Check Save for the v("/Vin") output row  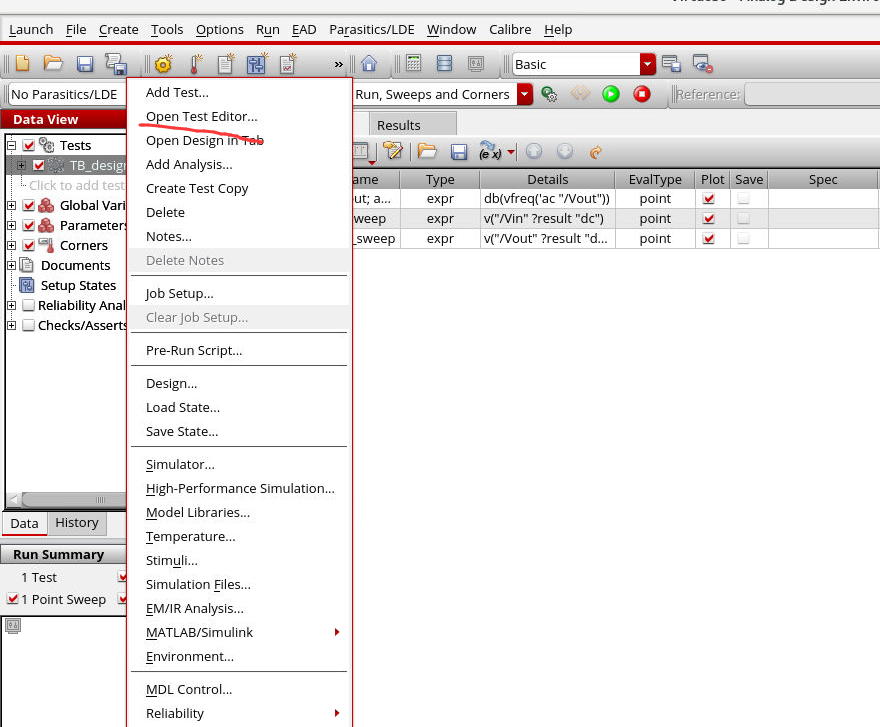tap(743, 218)
